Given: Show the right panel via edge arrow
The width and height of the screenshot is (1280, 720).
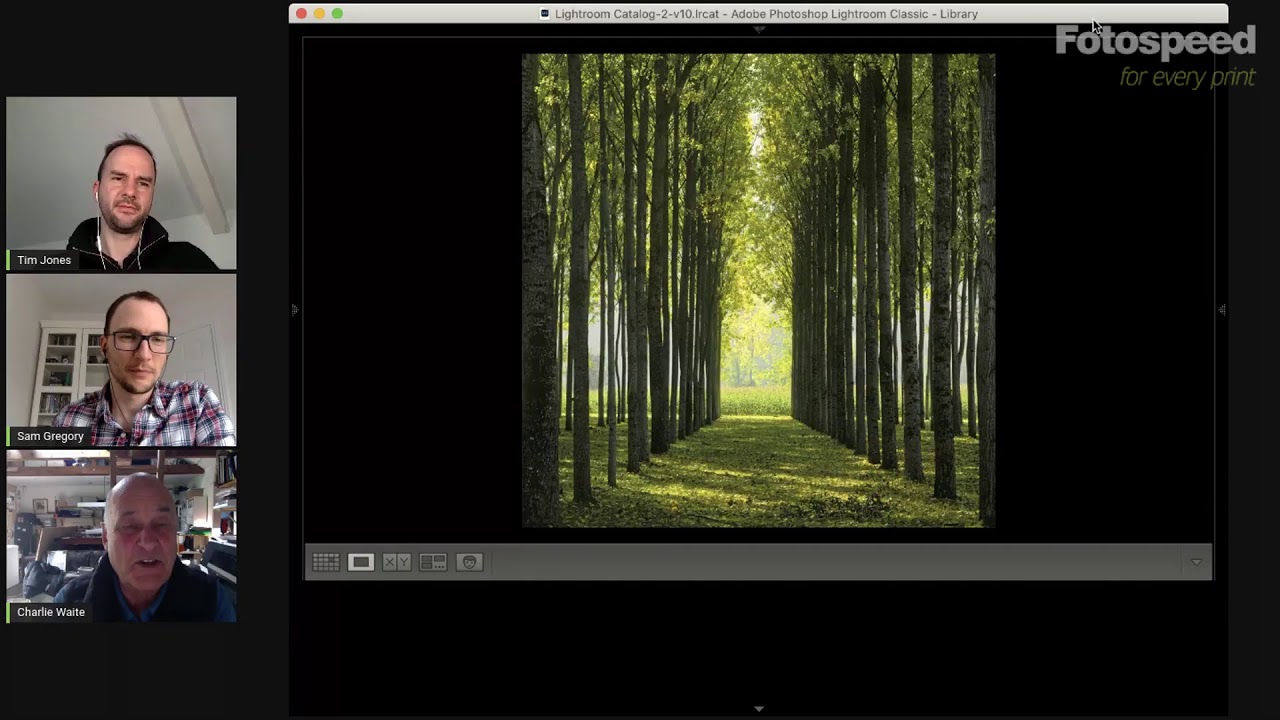Looking at the screenshot, I should pos(1222,310).
